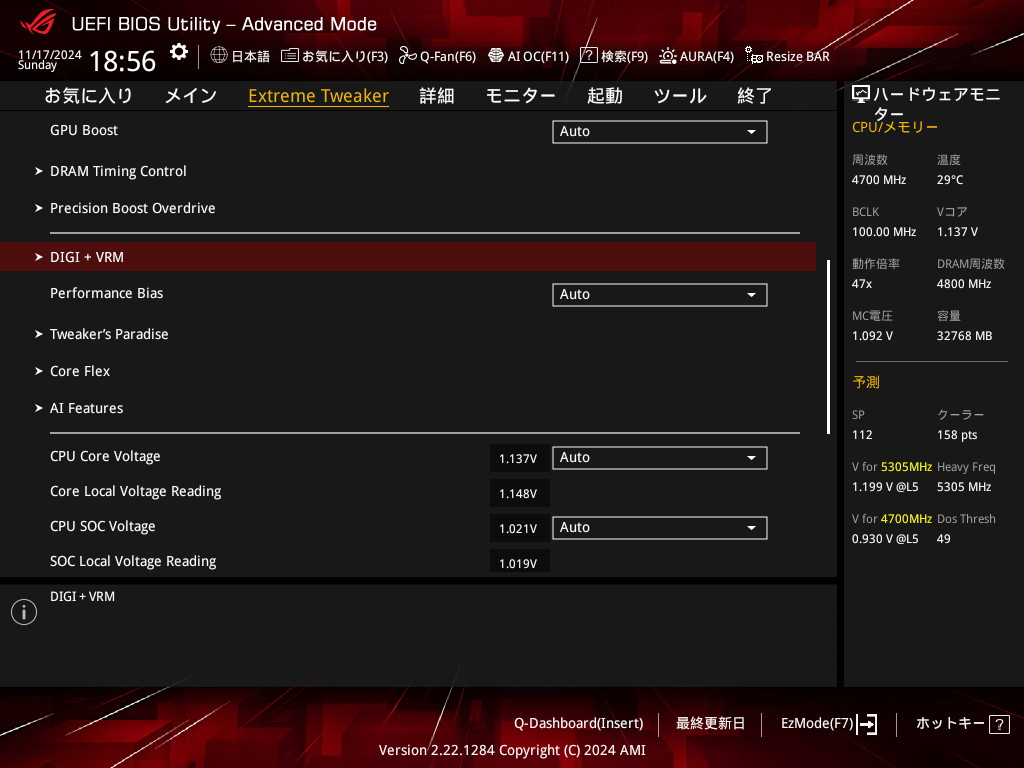This screenshot has height=768, width=1024.
Task: Click cooler score 158 pts
Action: [957, 435]
